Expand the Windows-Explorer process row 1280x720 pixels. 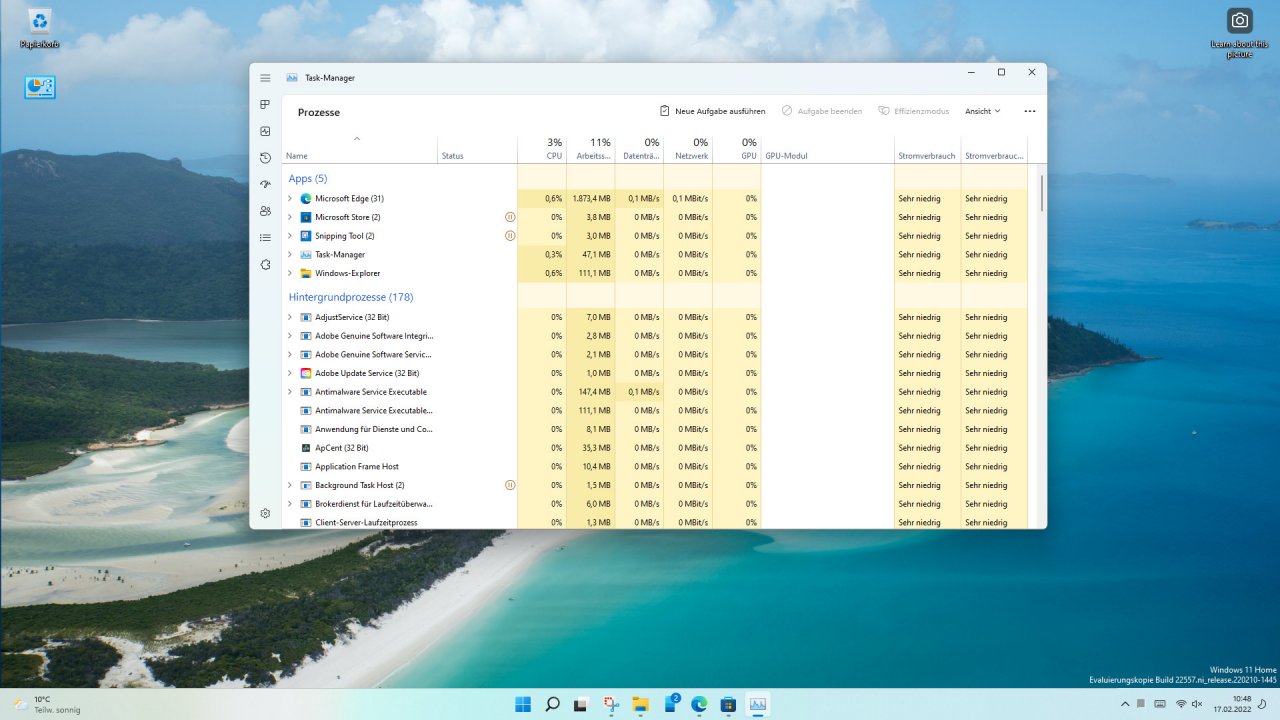pyautogui.click(x=290, y=273)
